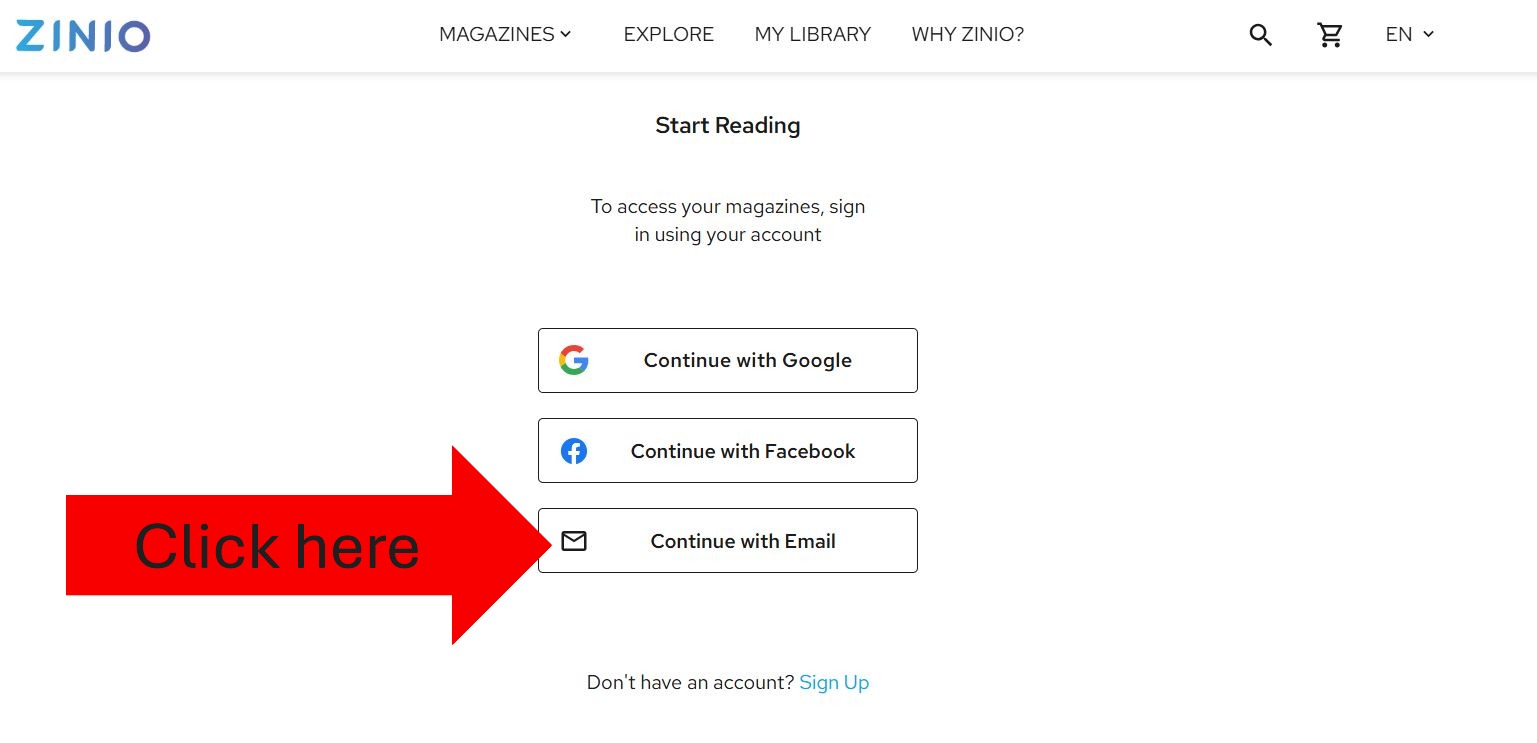
Task: Open the shopping cart icon
Action: coord(1330,35)
